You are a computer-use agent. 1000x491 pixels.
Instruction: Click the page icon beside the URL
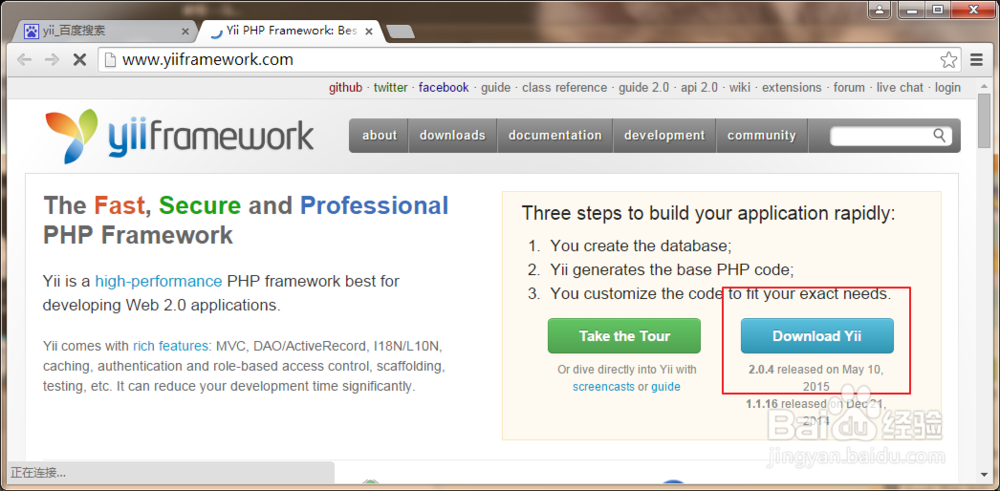click(x=111, y=60)
